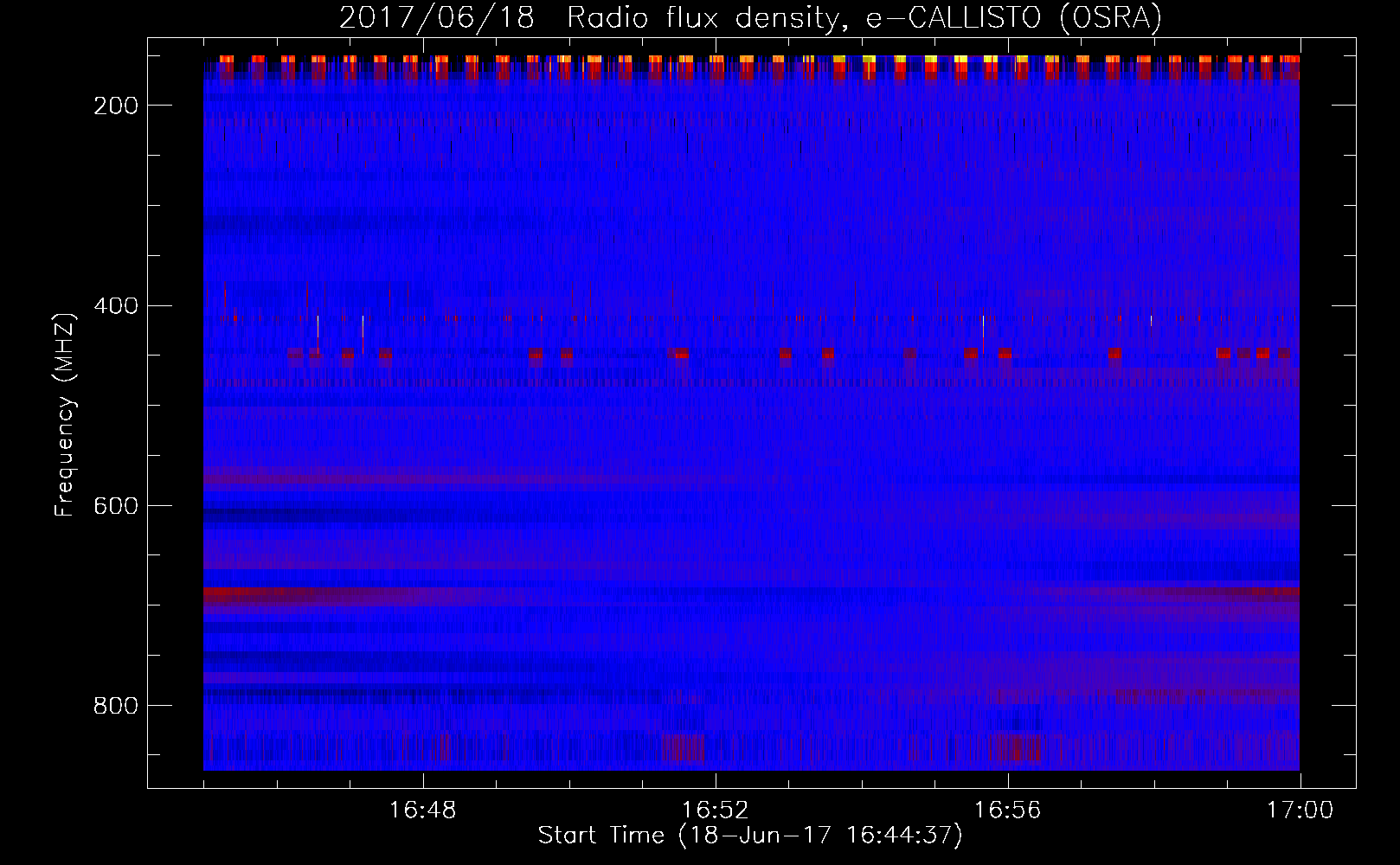Click the "400" frequency tick label

click(x=116, y=306)
